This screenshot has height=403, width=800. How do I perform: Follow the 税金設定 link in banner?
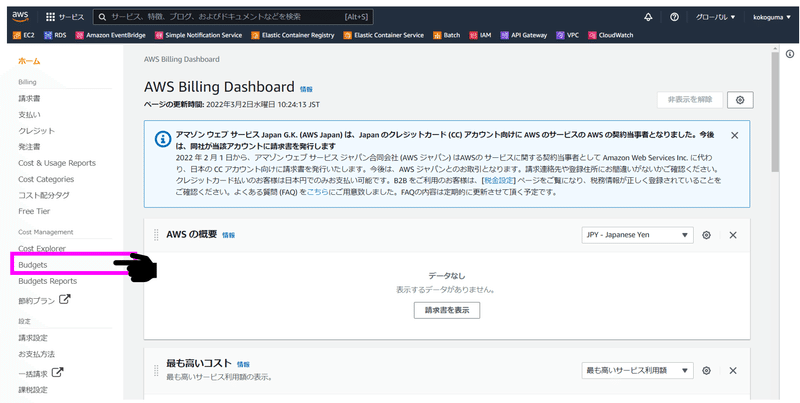(498, 181)
